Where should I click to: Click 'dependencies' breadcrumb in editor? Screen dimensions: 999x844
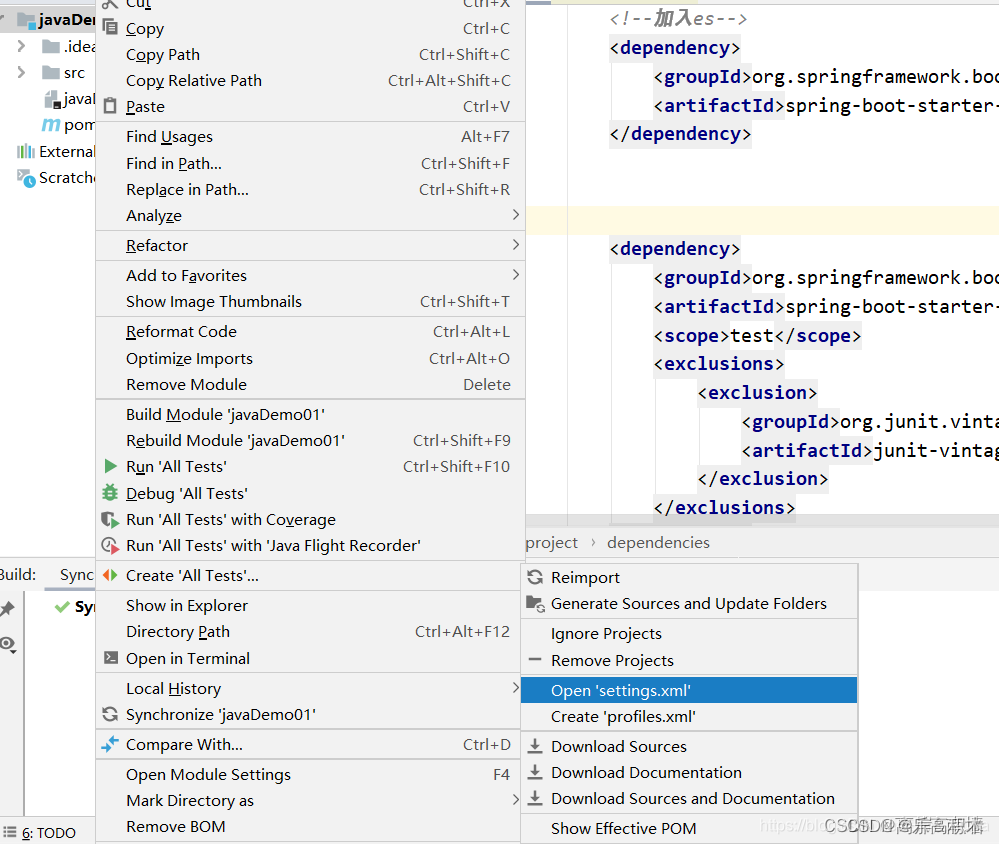pos(658,543)
